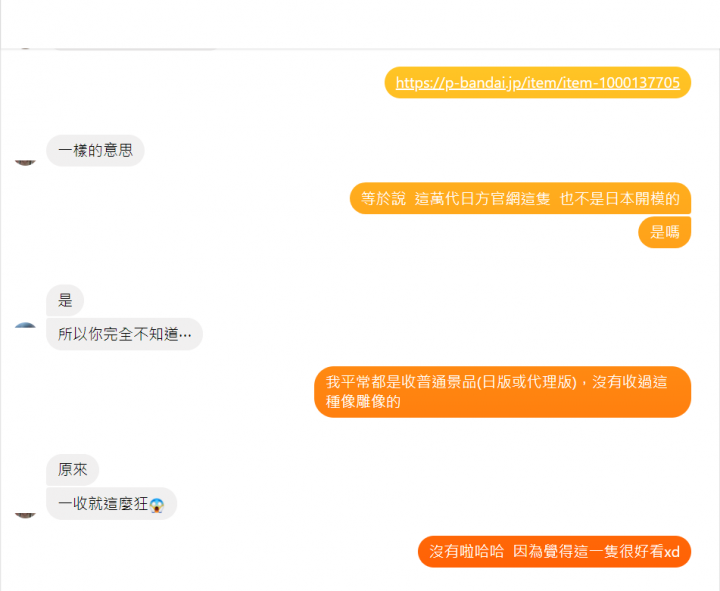Open sender avatar beside '一樣的意思'

coord(25,163)
